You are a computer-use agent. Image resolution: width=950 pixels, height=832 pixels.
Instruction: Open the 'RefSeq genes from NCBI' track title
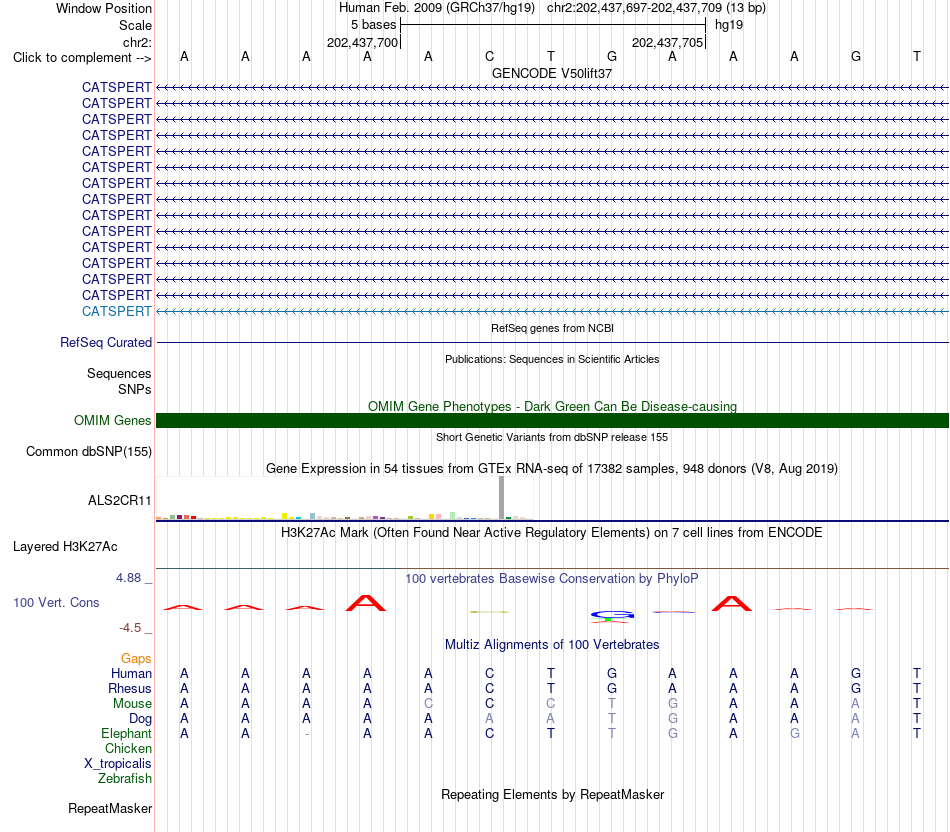click(552, 328)
